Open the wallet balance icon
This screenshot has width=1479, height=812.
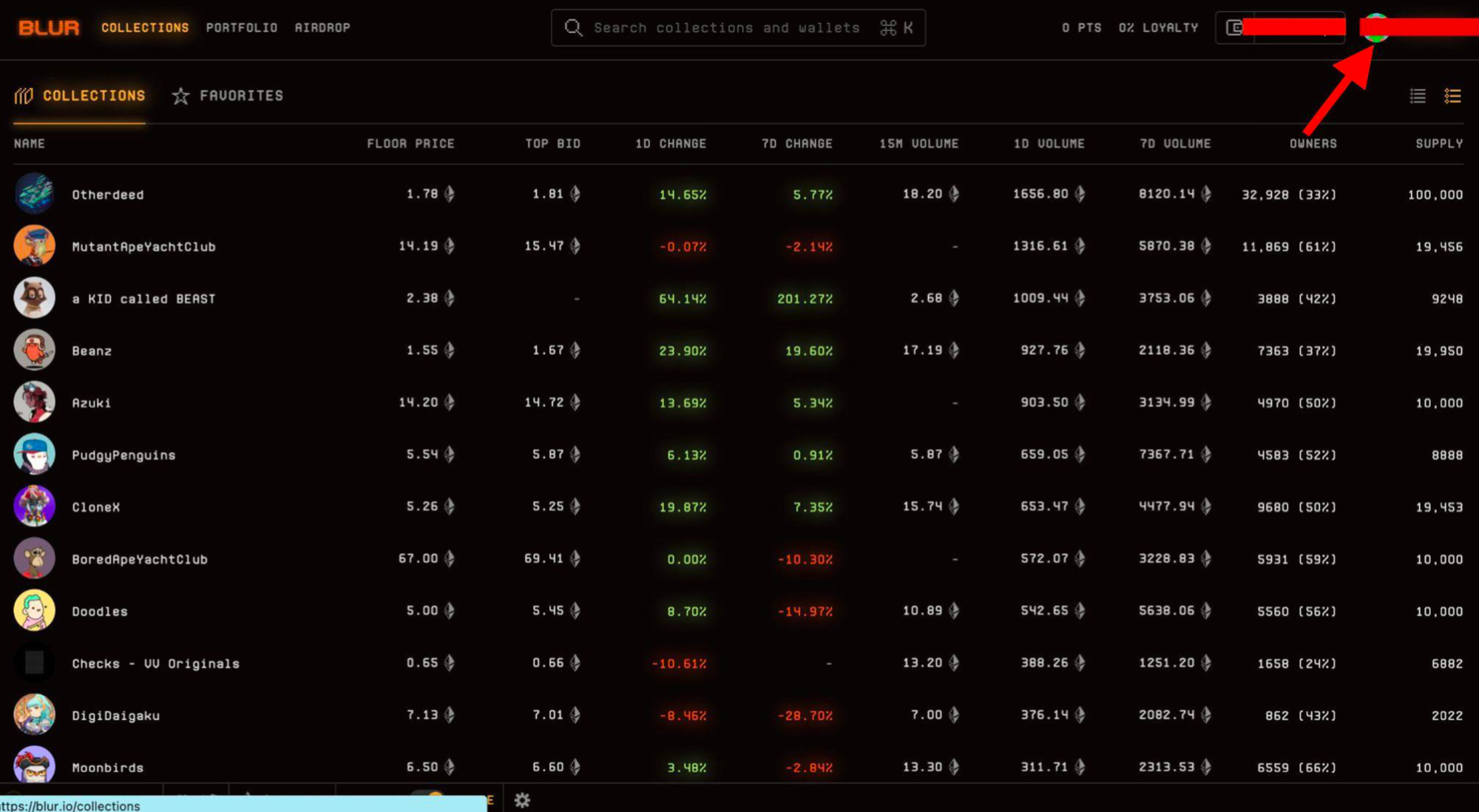(1234, 27)
